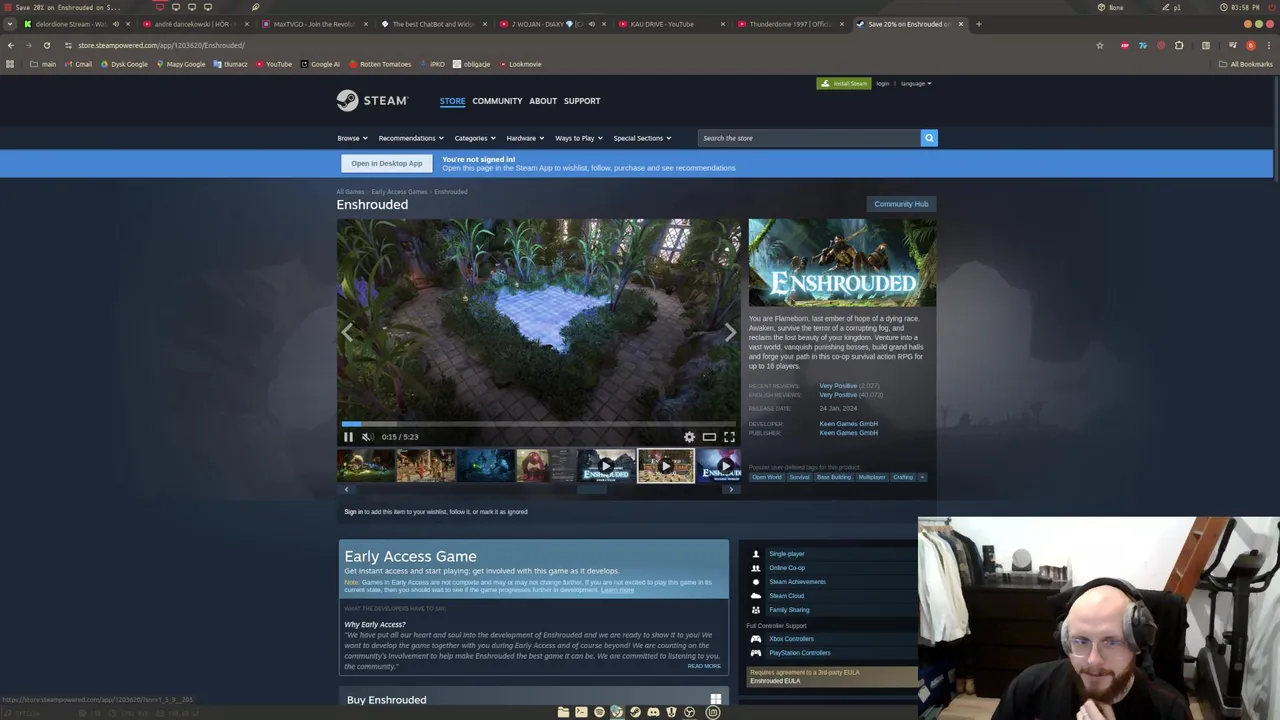Click the Base Building tag
The height and width of the screenshot is (720, 1280).
pos(834,477)
